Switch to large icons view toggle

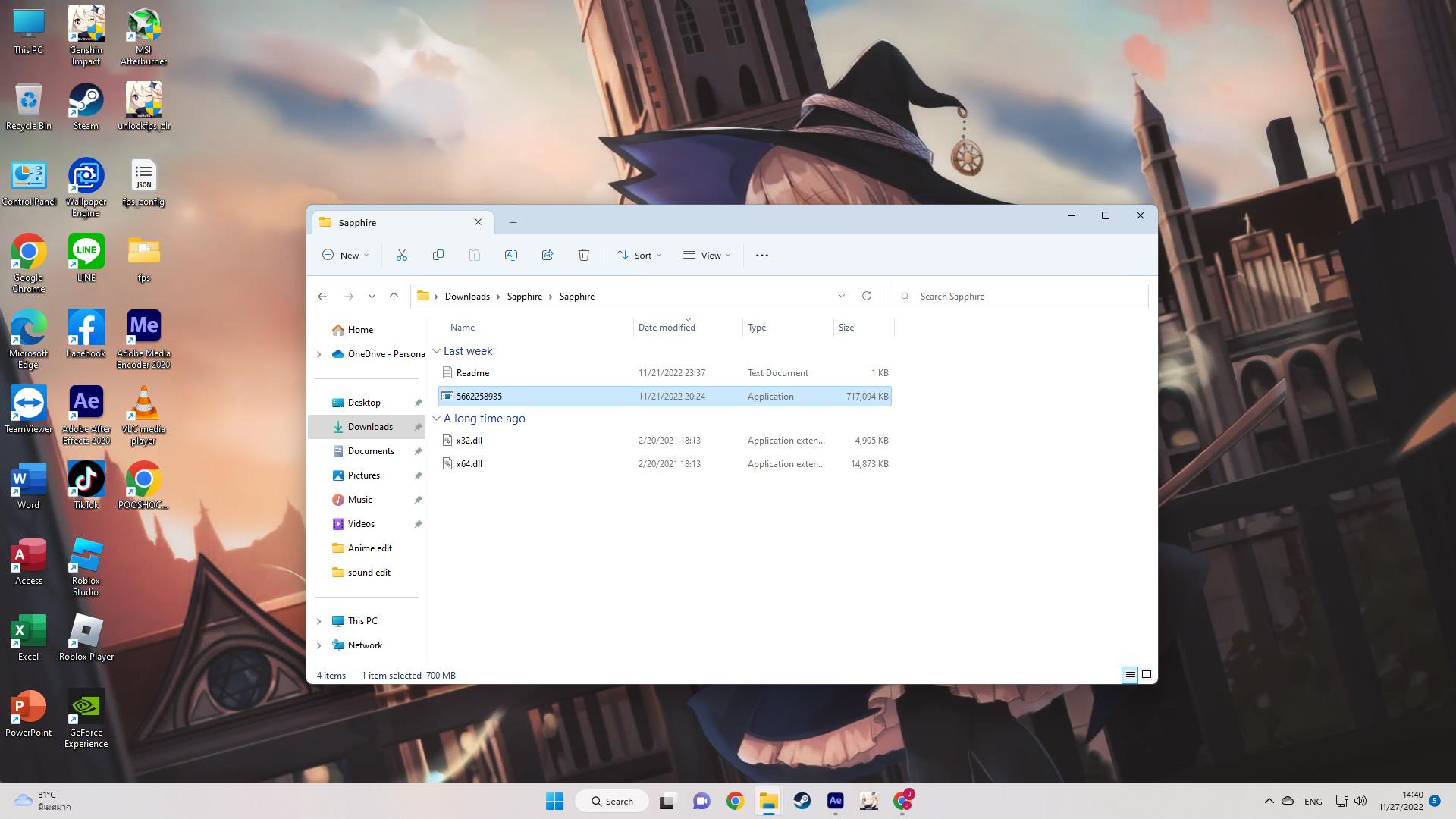[1147, 675]
